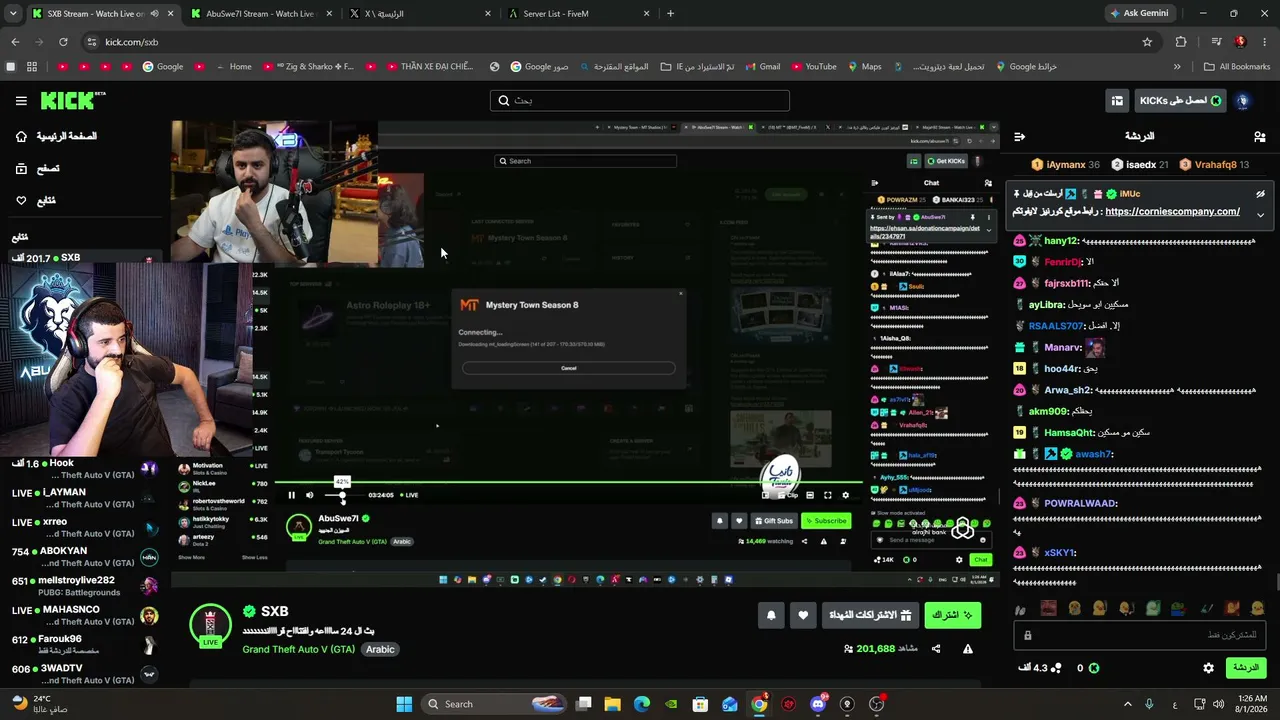
Task: Open the Windows Start menu
Action: point(404,704)
